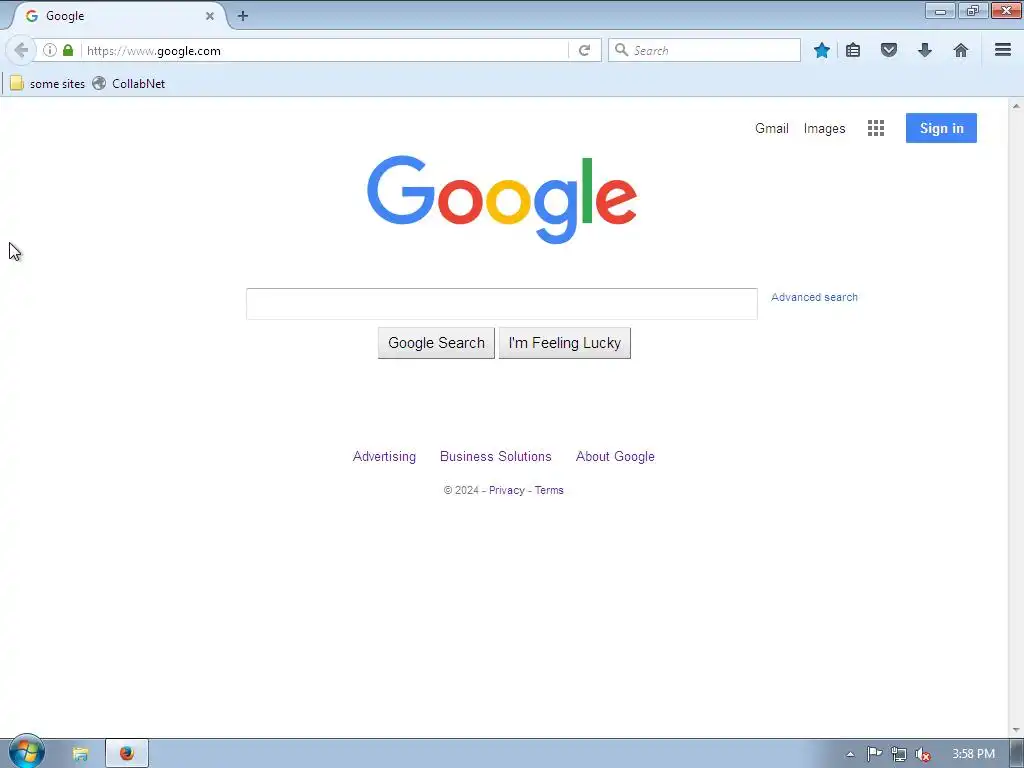Open a new tab with plus button

(243, 16)
